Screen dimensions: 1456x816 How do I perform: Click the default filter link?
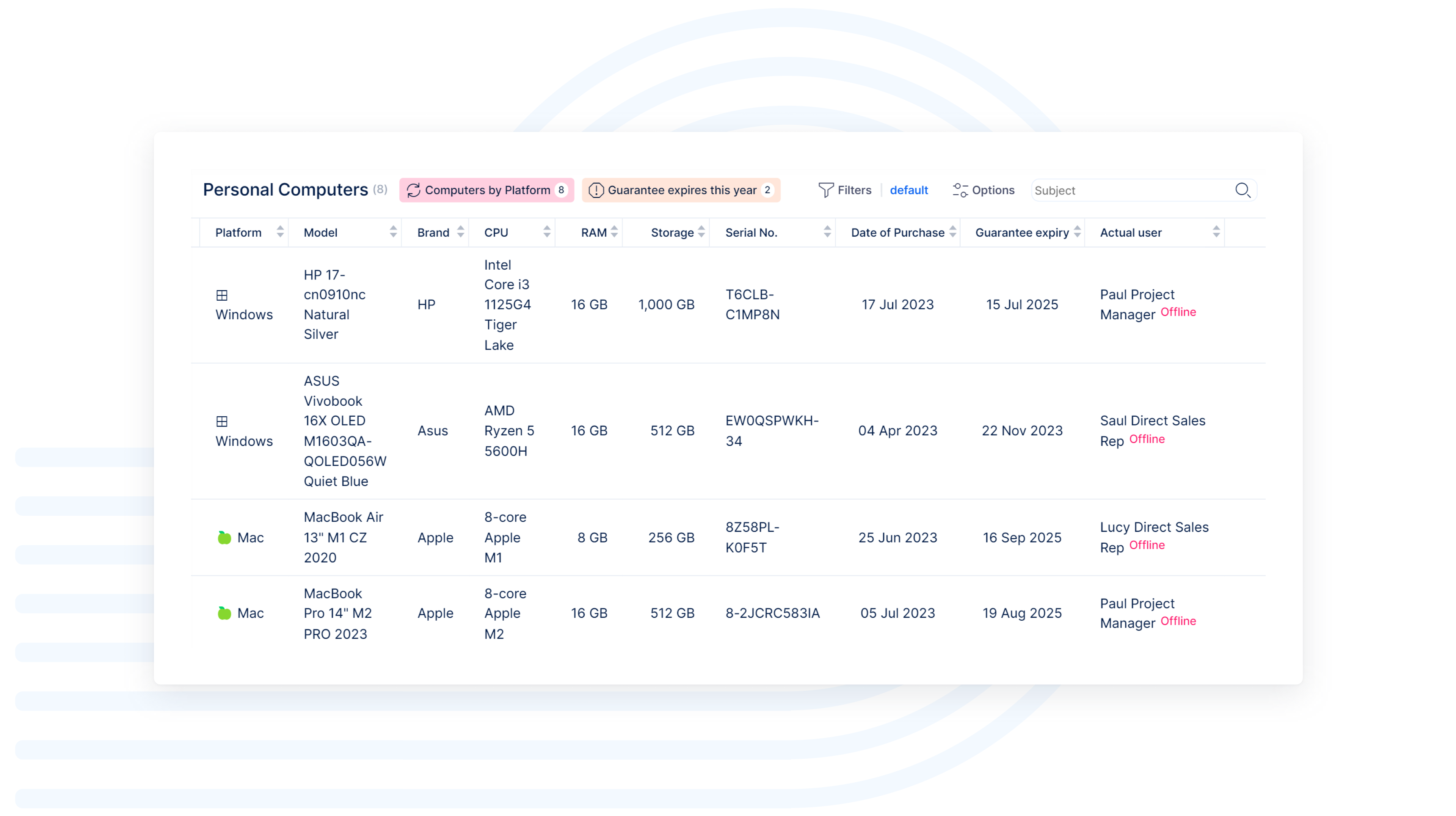coord(908,190)
